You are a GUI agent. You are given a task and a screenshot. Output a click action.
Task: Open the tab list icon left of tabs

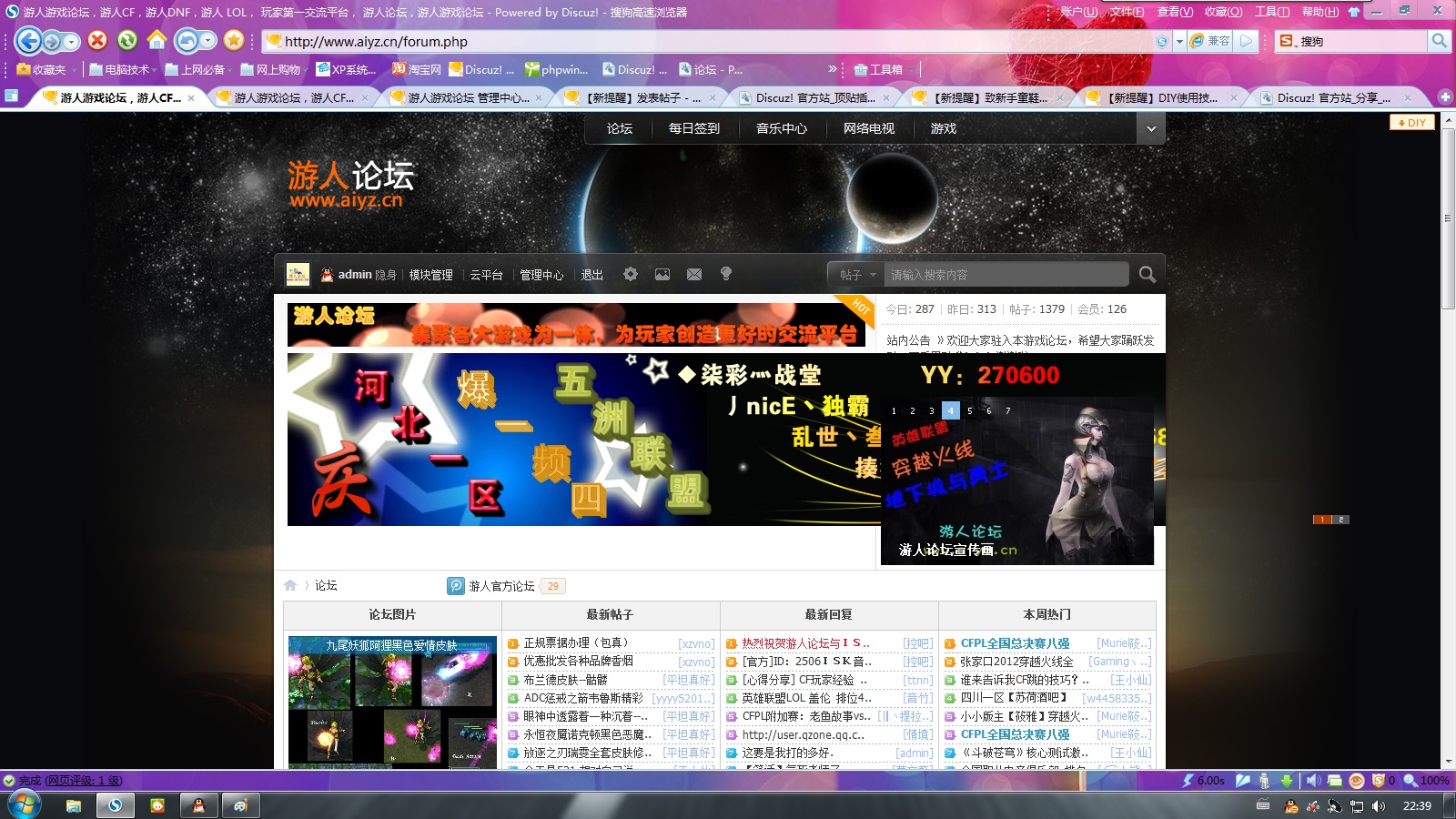tap(11, 96)
